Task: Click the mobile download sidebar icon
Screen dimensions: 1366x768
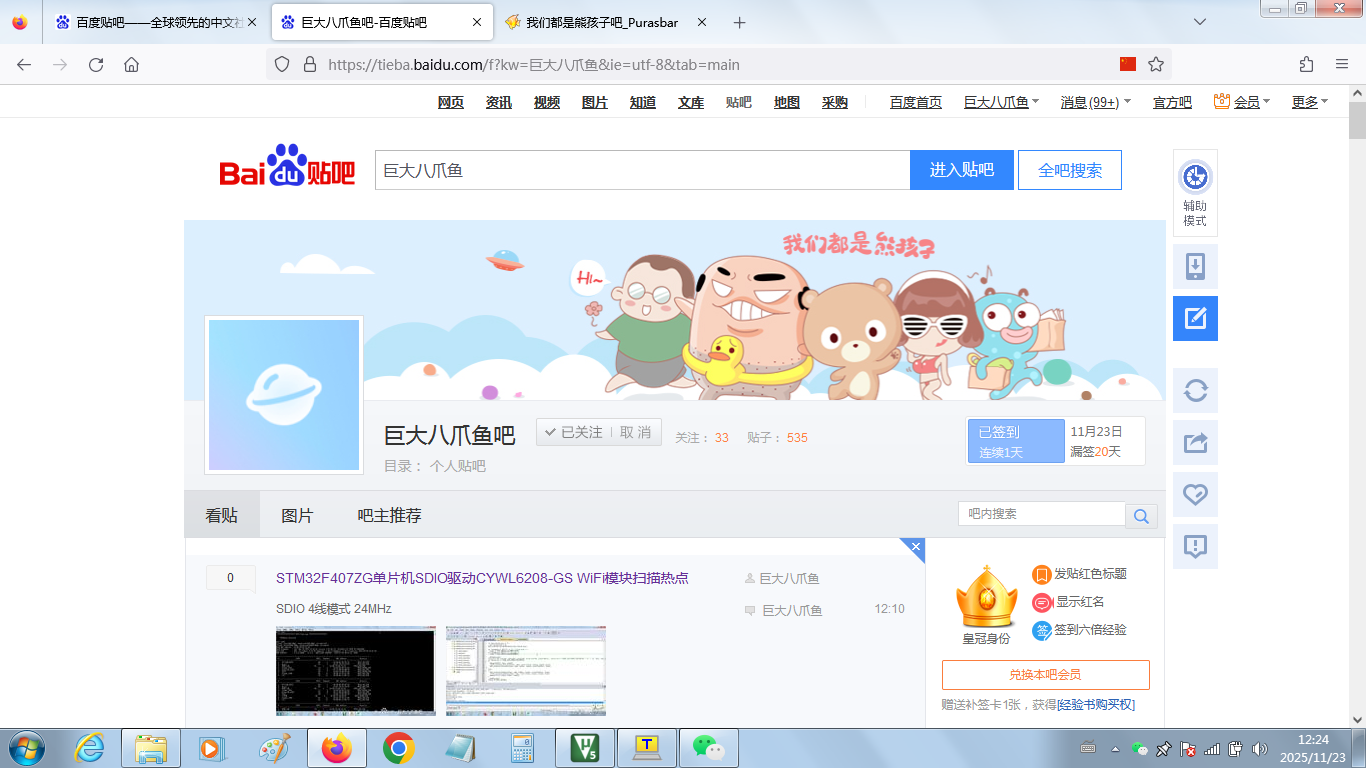Action: [1195, 267]
